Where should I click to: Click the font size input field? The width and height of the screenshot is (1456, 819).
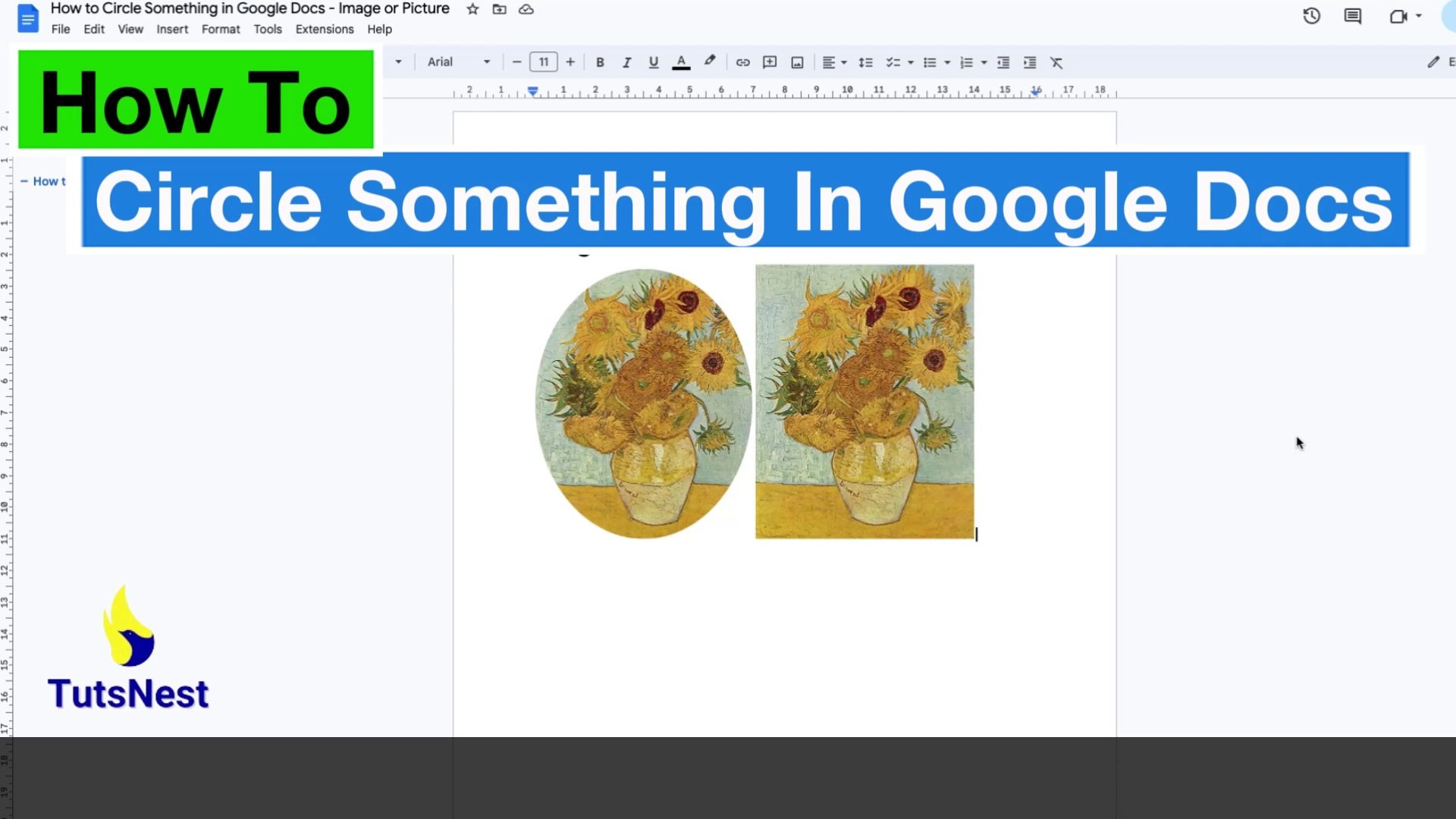coord(543,62)
